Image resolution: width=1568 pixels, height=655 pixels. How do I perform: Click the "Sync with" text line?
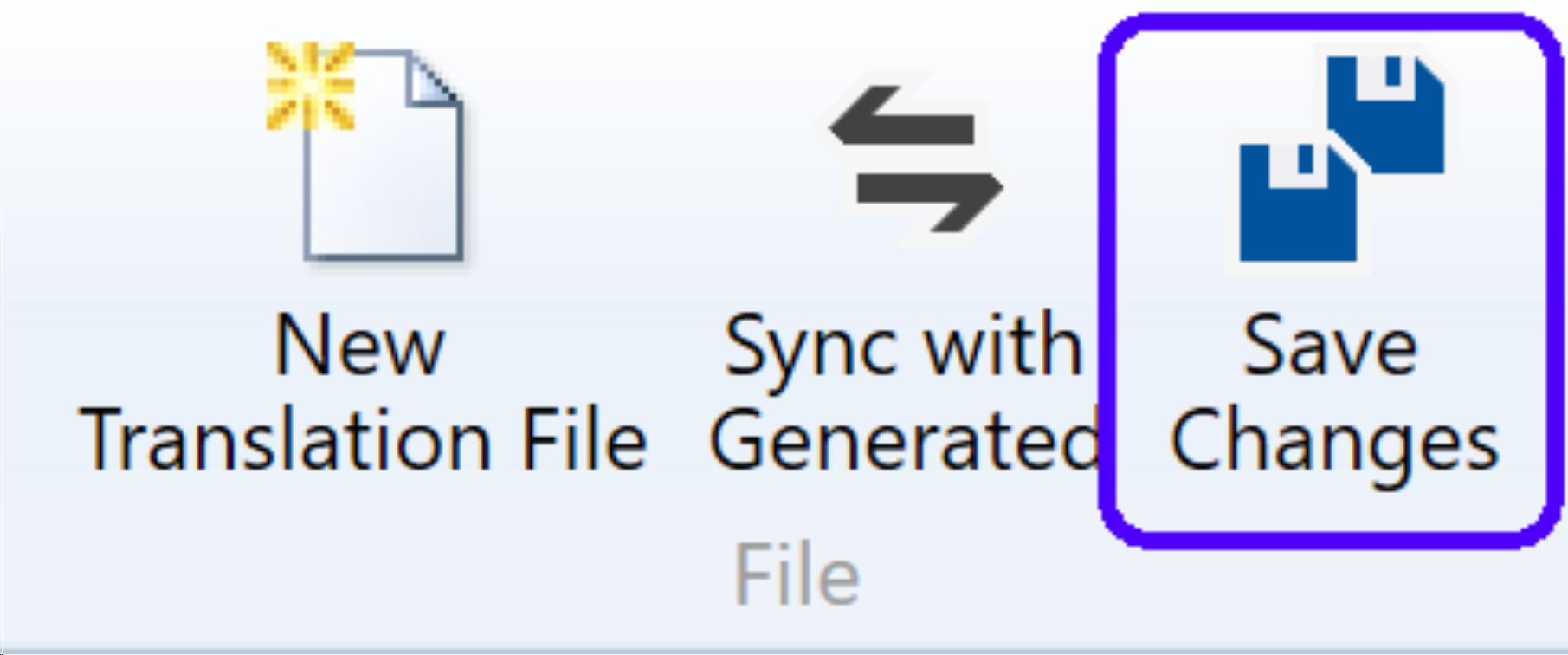(x=902, y=347)
